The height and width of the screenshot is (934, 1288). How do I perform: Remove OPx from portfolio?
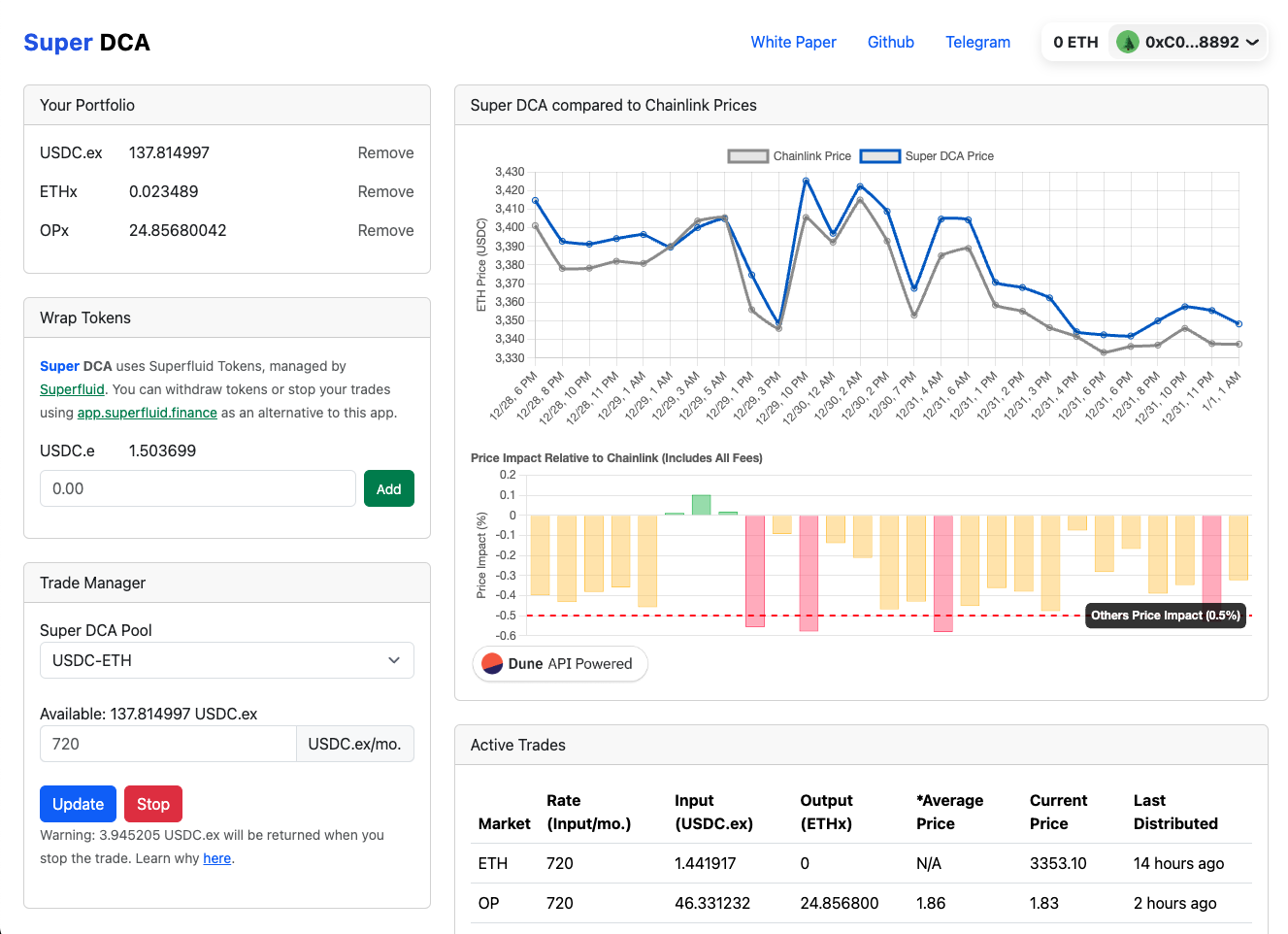[385, 230]
